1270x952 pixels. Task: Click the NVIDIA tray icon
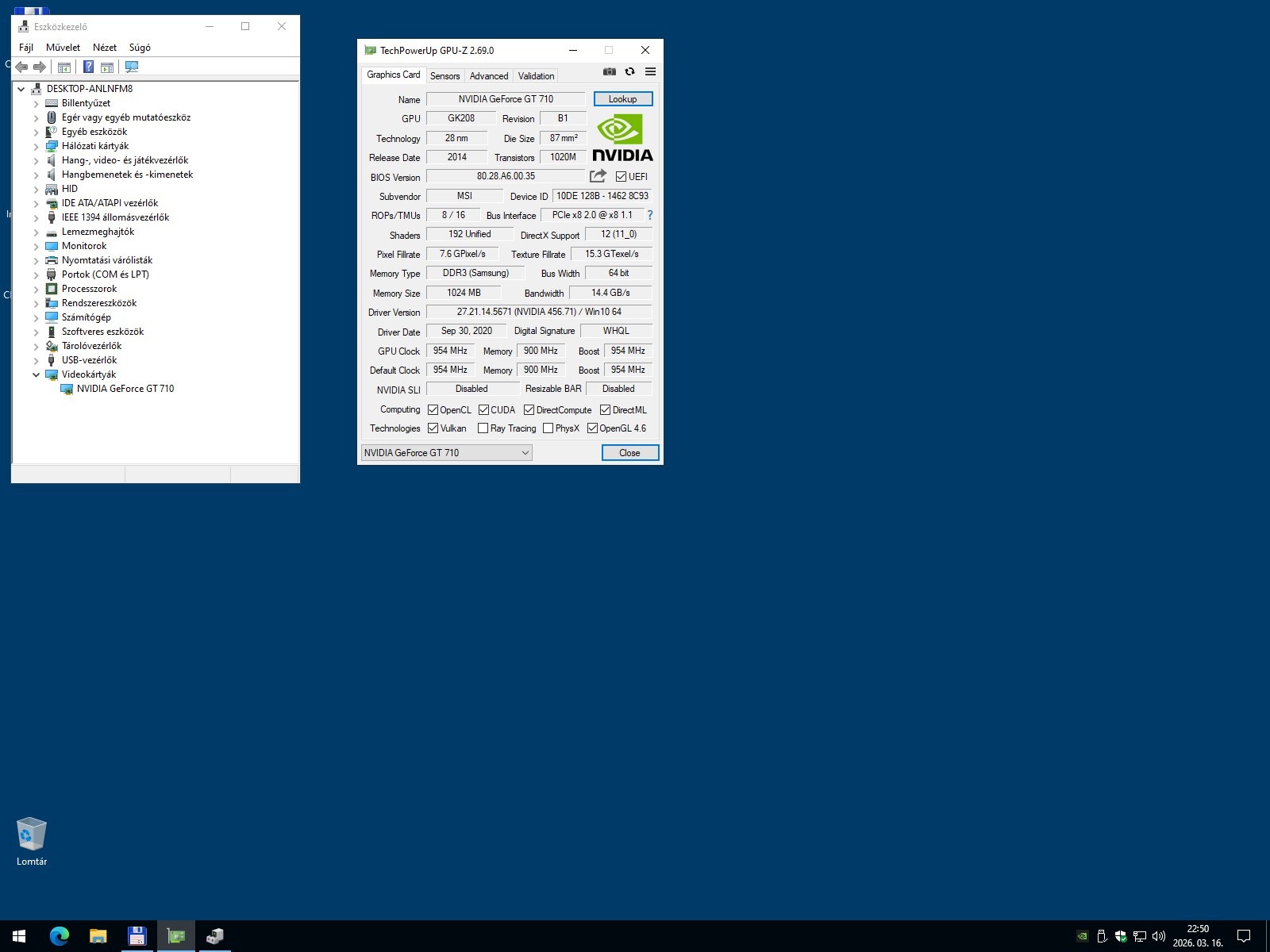[x=1083, y=936]
